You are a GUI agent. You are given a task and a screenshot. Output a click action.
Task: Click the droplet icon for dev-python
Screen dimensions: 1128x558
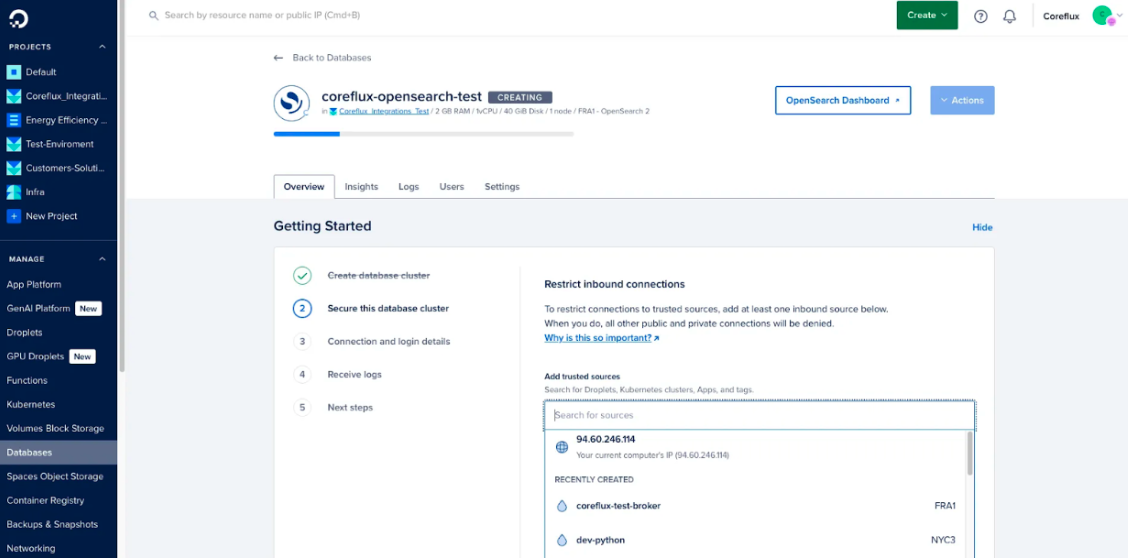coord(562,540)
